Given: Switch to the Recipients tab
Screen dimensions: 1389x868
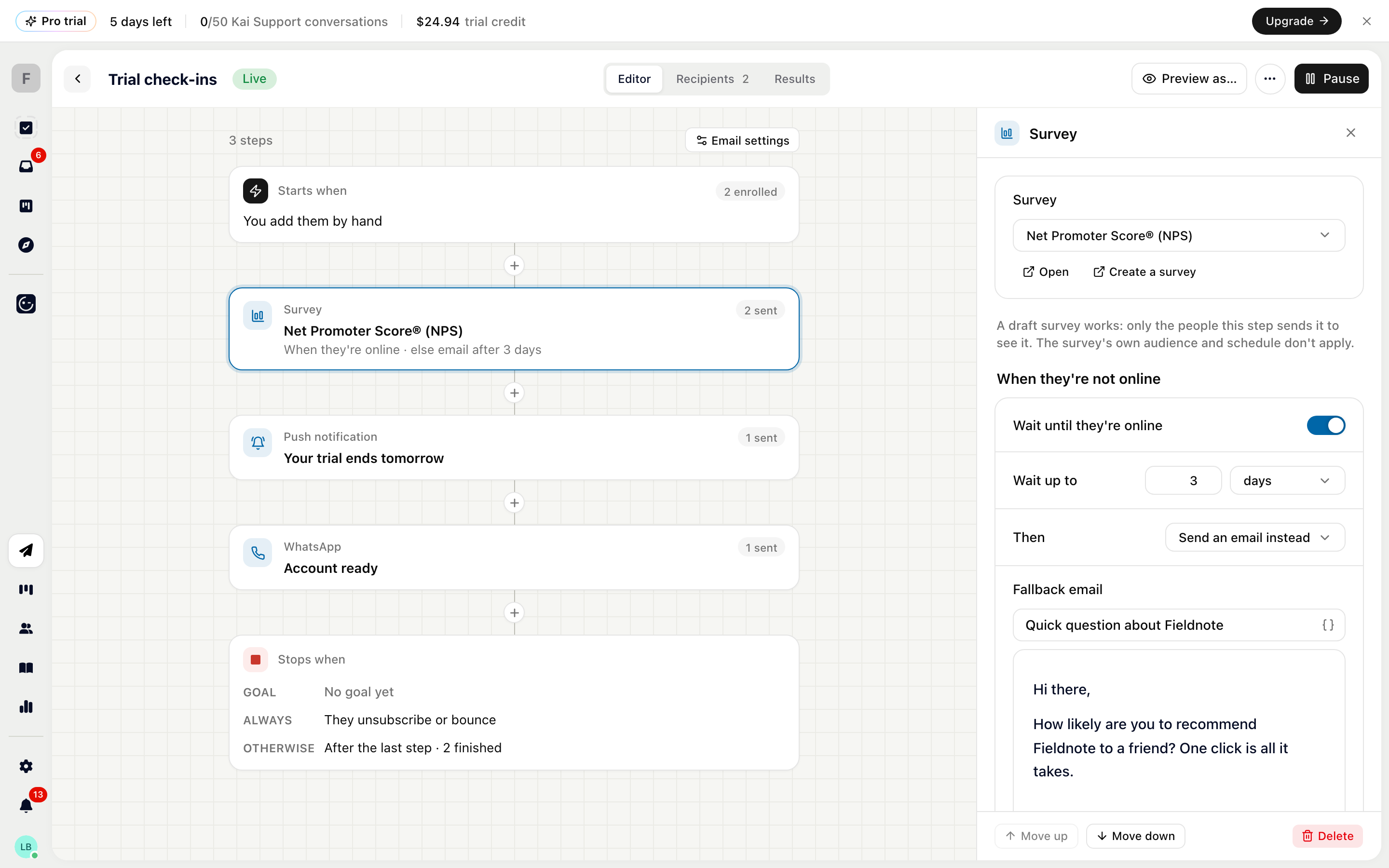Looking at the screenshot, I should pyautogui.click(x=712, y=79).
